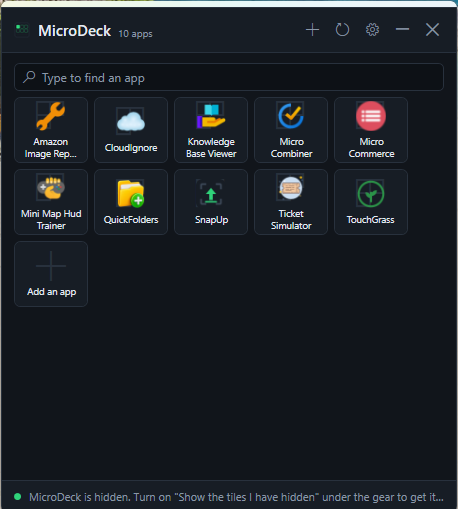This screenshot has width=458, height=509.
Task: Focus the 'Type to find an app' field
Action: tap(229, 77)
